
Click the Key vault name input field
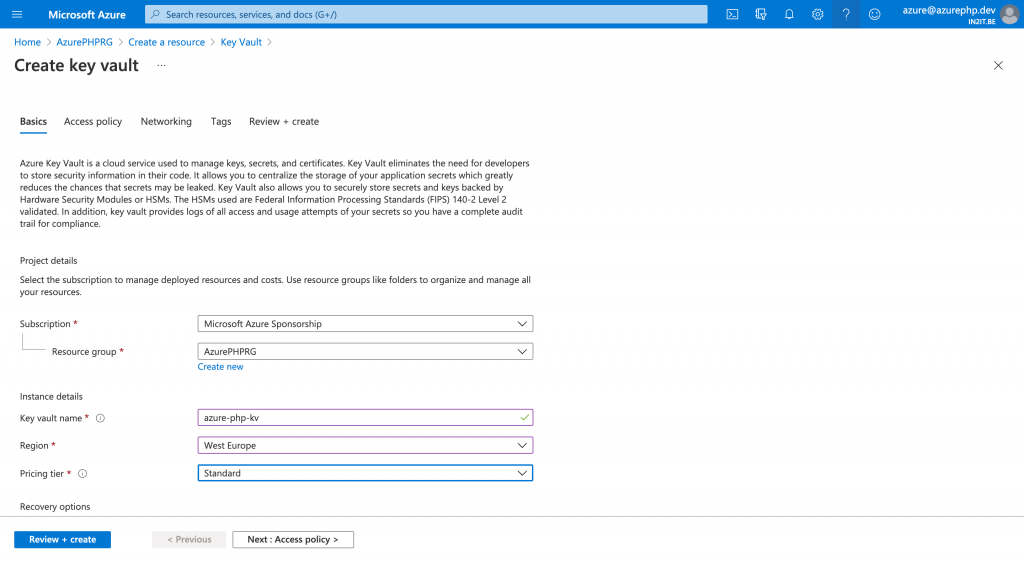point(365,418)
